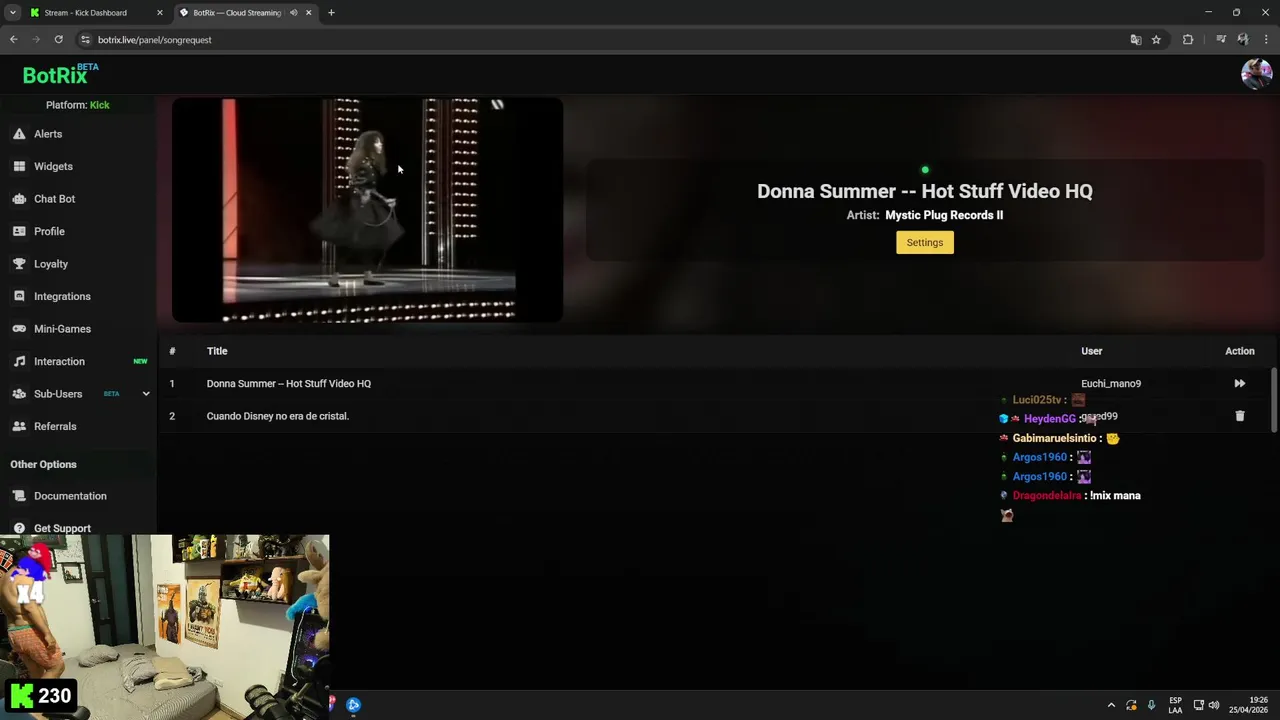Expand the Sub-Users submenu chevron
1280x720 pixels.
[x=146, y=394]
